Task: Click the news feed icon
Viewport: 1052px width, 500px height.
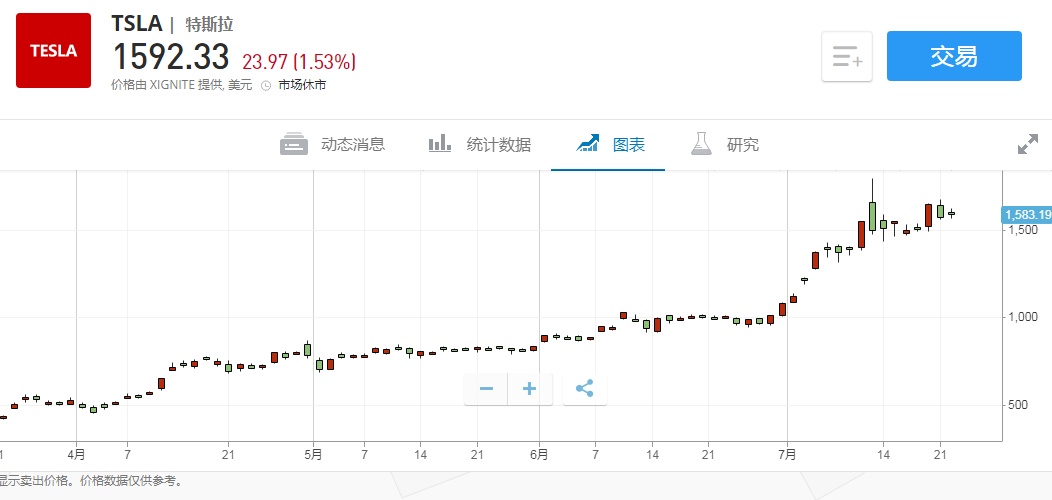Action: (x=294, y=144)
